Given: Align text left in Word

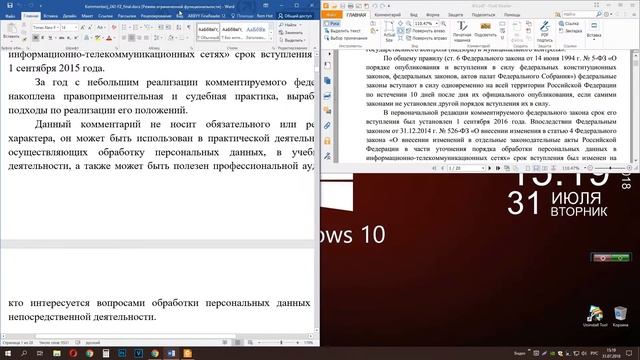Looking at the screenshot, I should click(x=124, y=38).
